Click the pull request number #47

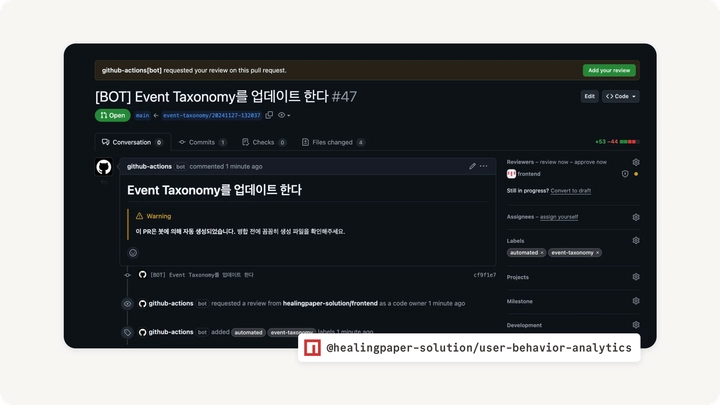coord(344,97)
